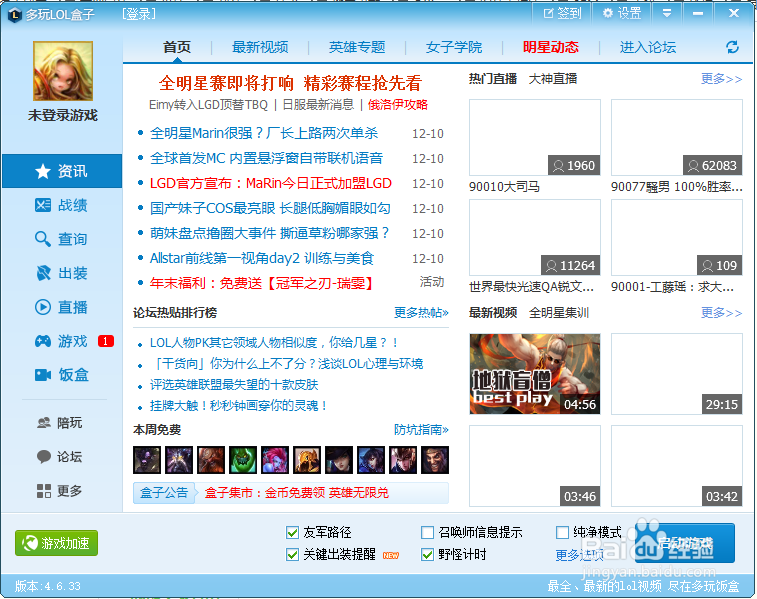The width and height of the screenshot is (757, 599).
Task: Open the video thumbnail lasting 29:15
Action: point(677,374)
